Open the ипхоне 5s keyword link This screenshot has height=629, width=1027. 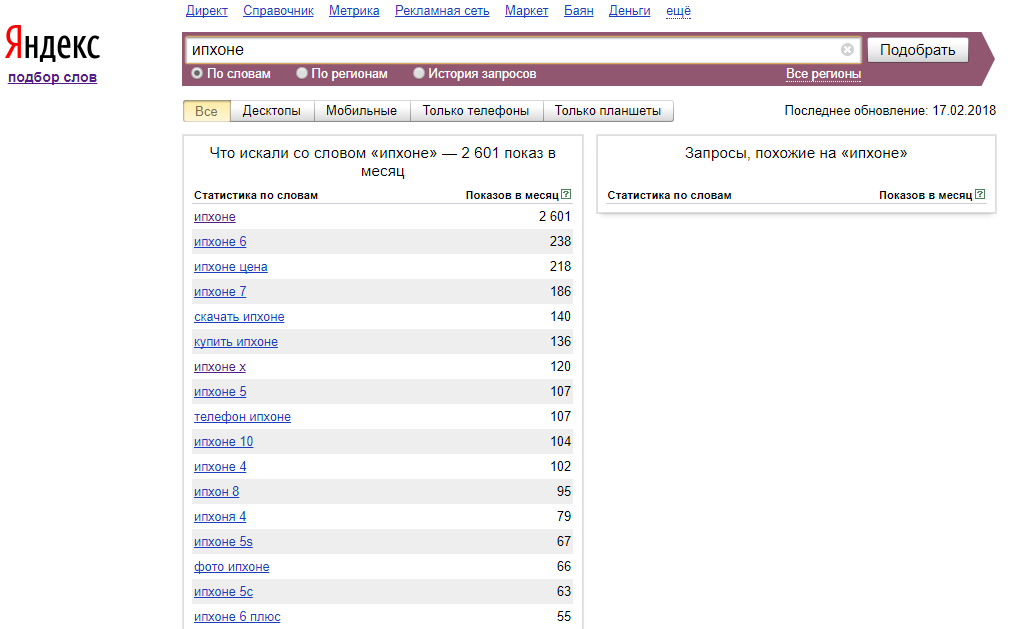point(223,542)
